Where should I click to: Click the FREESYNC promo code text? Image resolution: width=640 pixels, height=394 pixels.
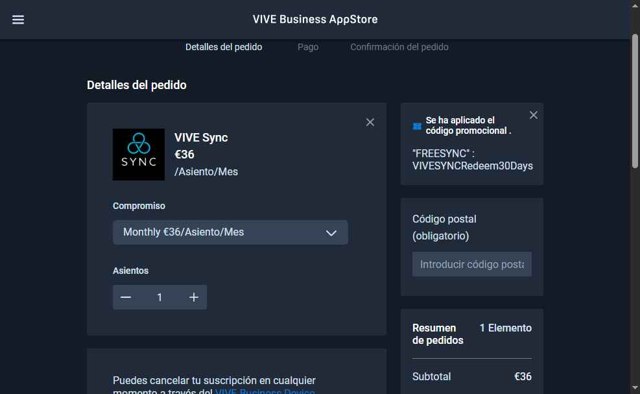472,160
